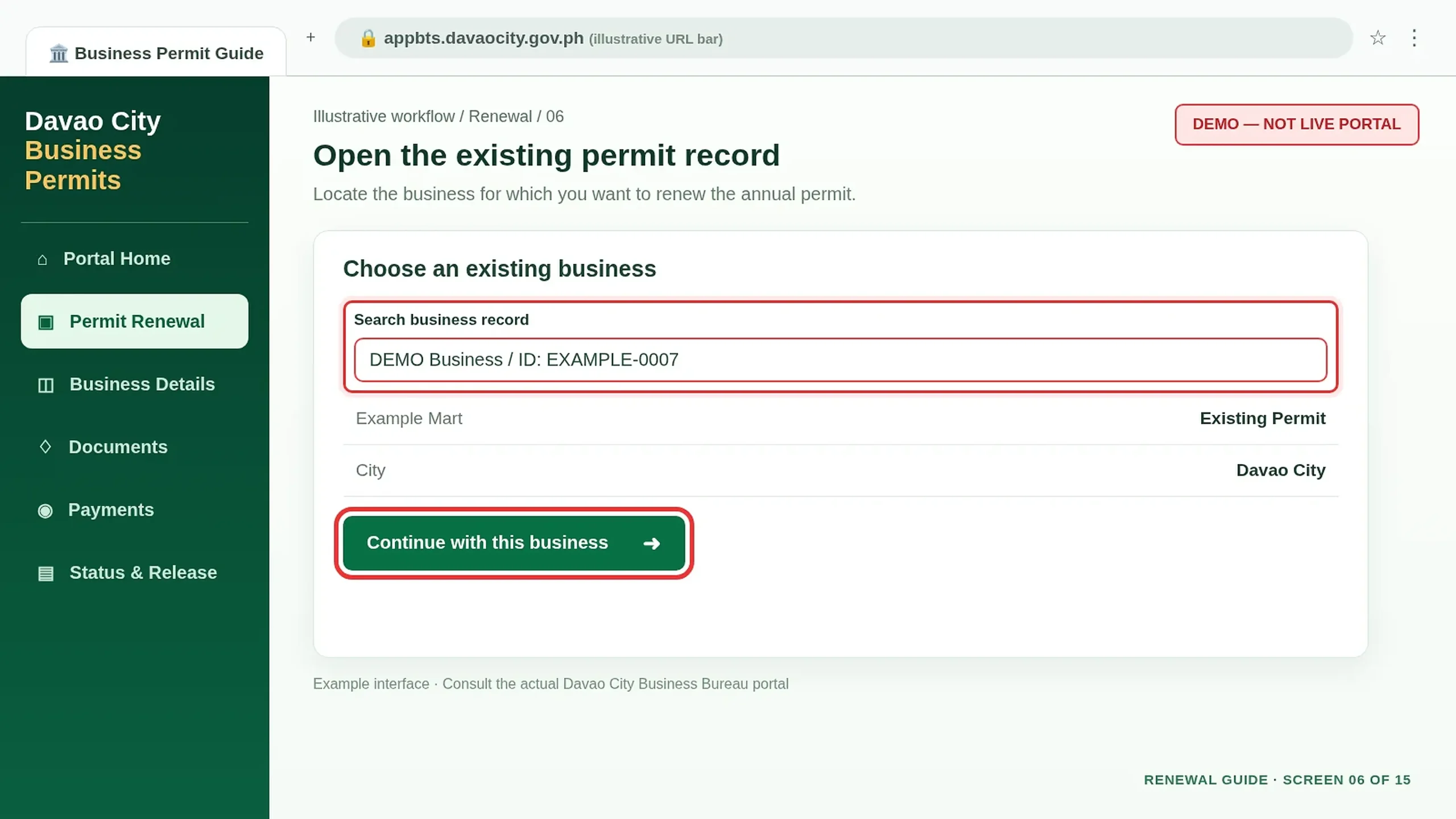Open Business Details section
This screenshot has height=819, width=1456.
(x=135, y=384)
